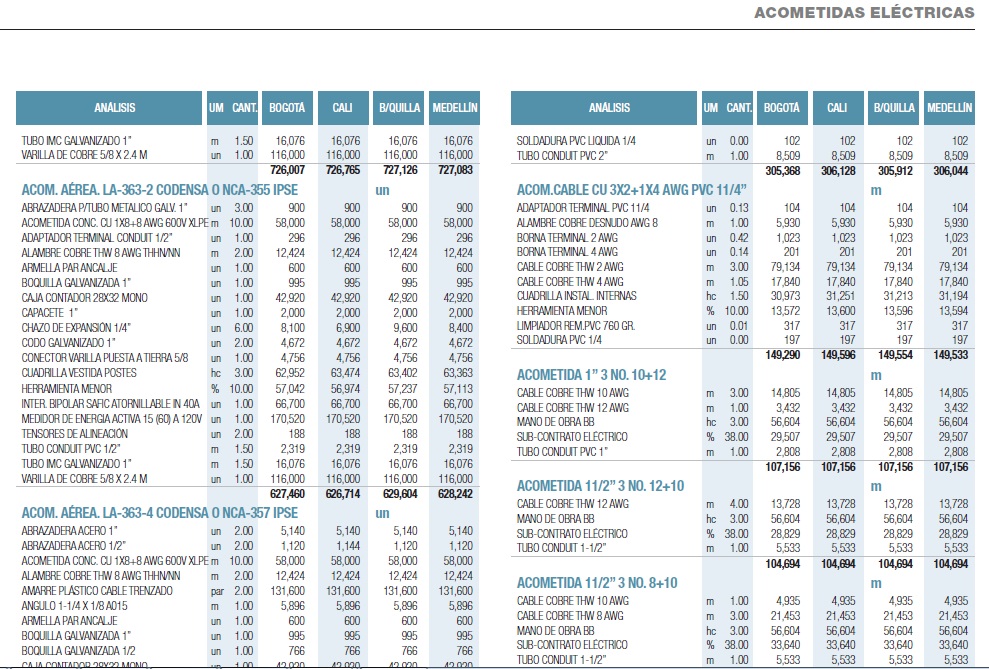
Task: Select row label 'CAPACETE 1"'
Action: click(x=50, y=313)
